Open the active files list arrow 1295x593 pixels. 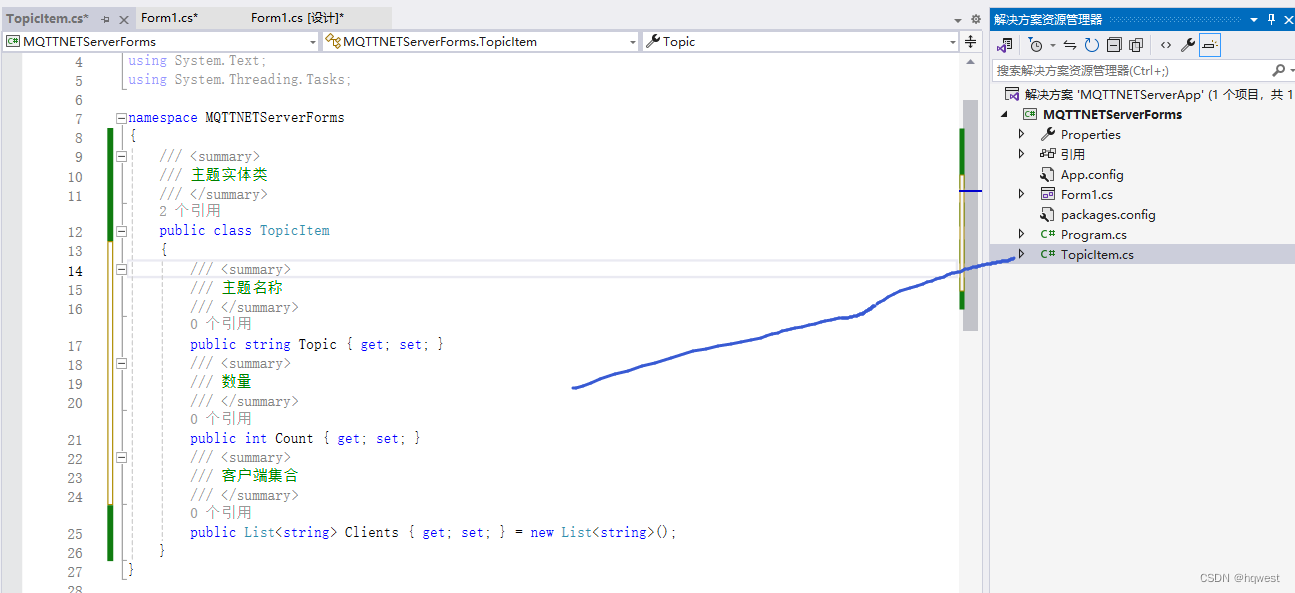958,19
